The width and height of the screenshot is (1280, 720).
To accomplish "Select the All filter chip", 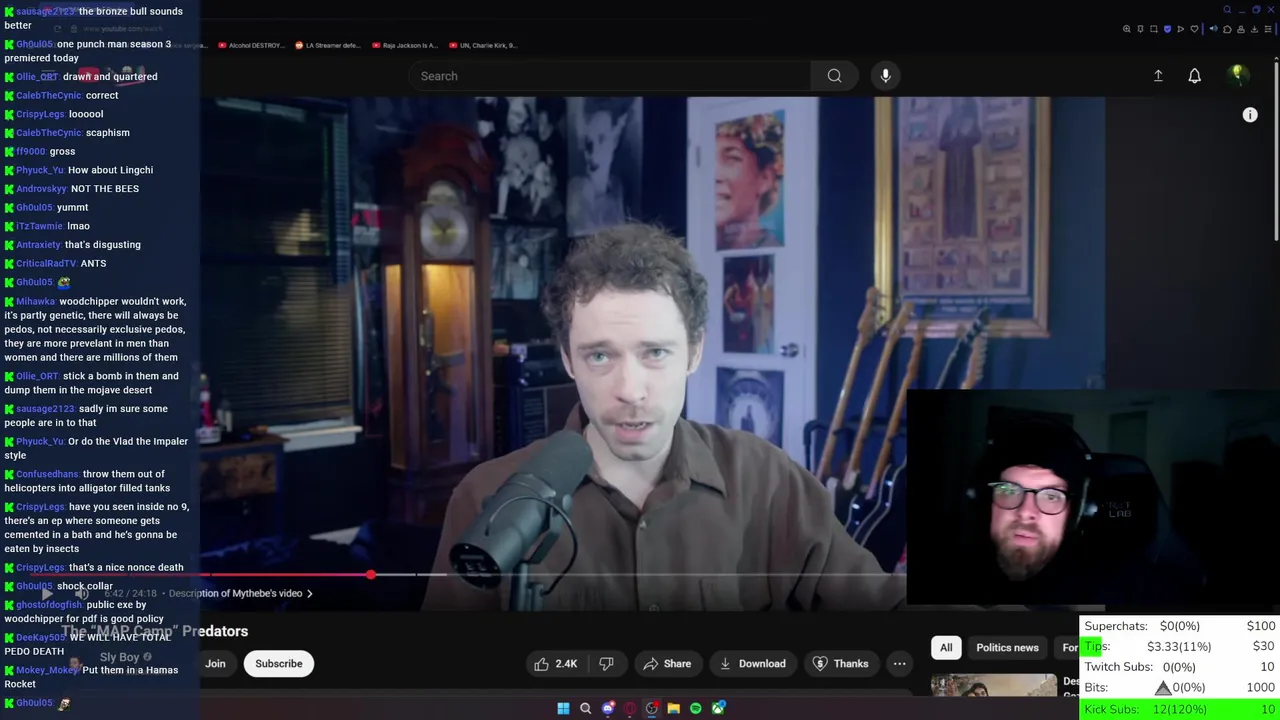I will click(946, 648).
